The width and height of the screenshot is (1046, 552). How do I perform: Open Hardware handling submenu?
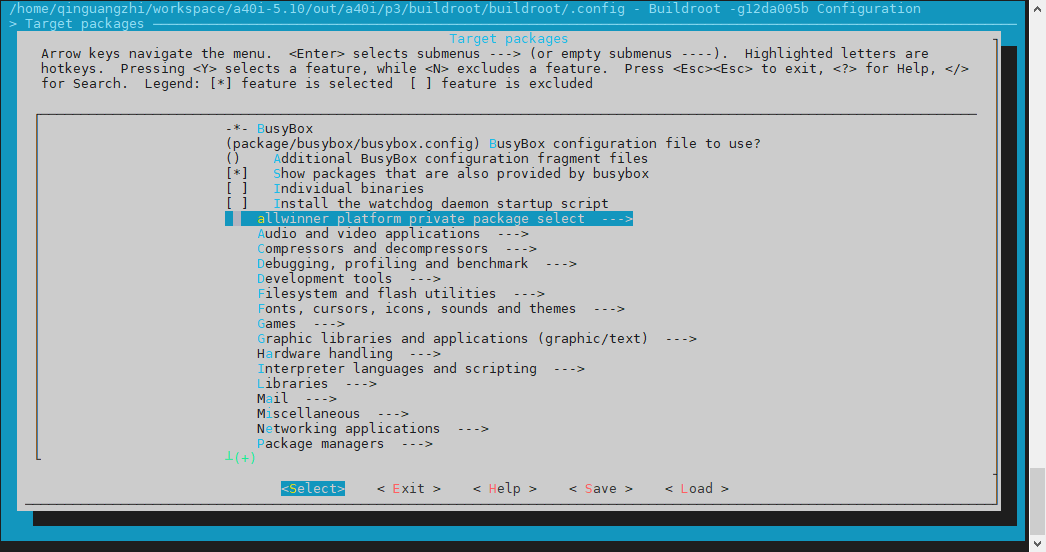[349, 354]
